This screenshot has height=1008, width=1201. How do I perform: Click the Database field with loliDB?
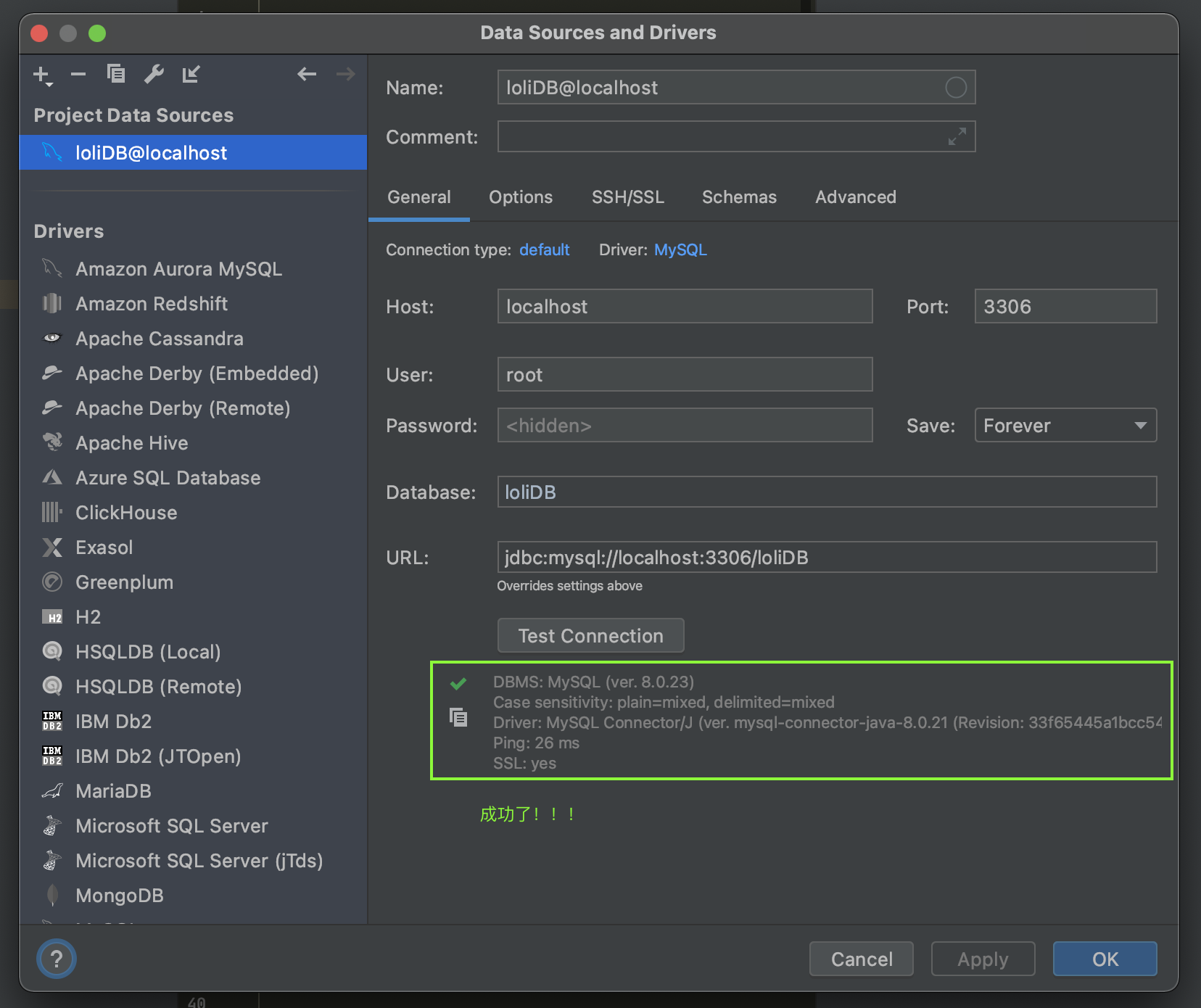tap(827, 492)
